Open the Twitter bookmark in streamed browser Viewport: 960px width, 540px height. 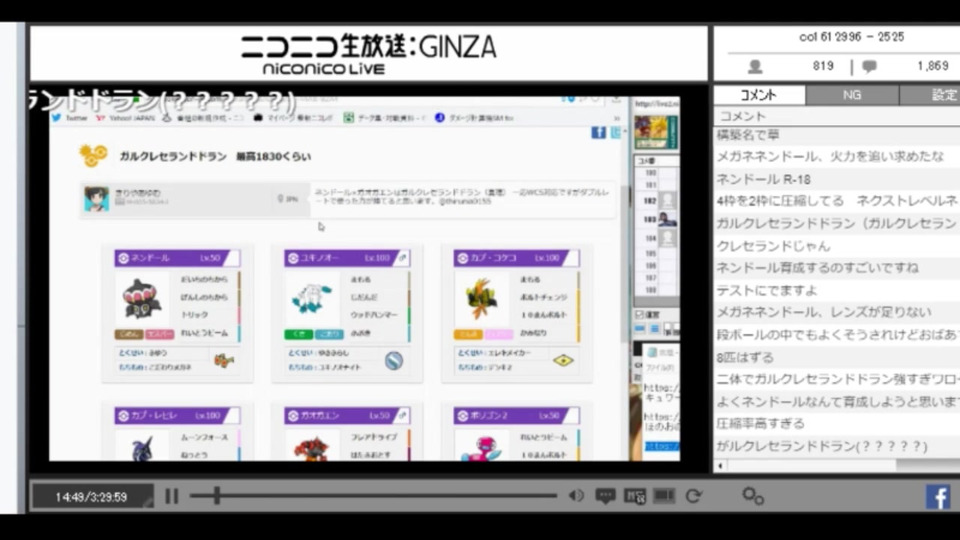(x=70, y=118)
